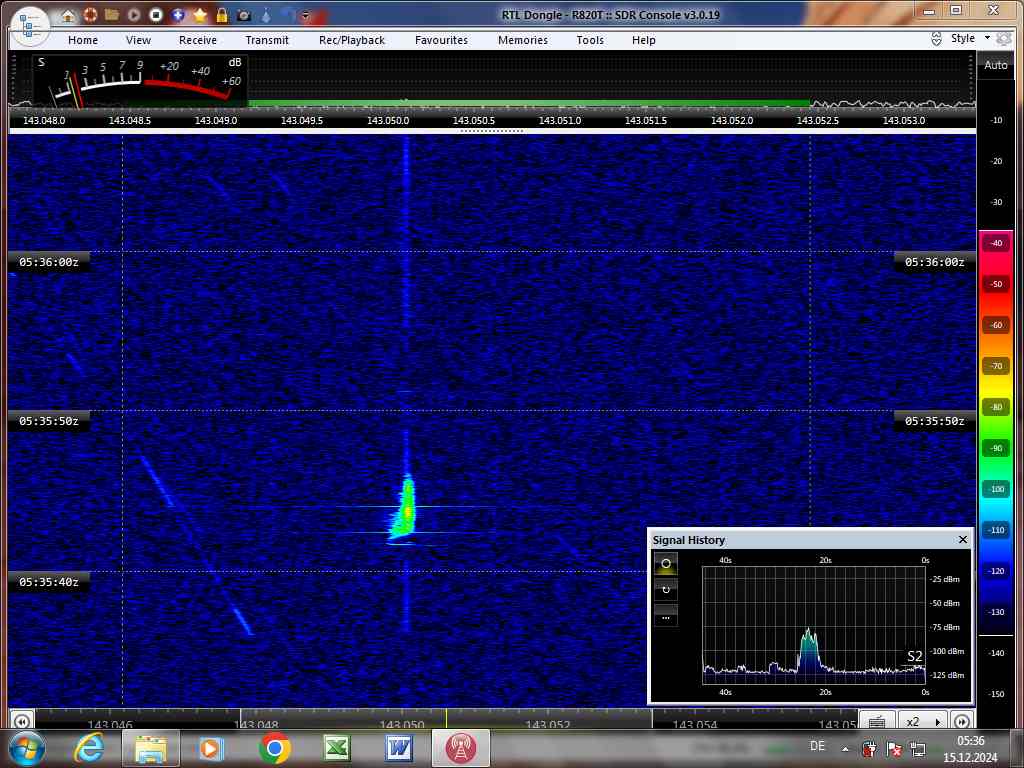
Task: Click the bright green signal burst in waterfall
Action: click(406, 510)
